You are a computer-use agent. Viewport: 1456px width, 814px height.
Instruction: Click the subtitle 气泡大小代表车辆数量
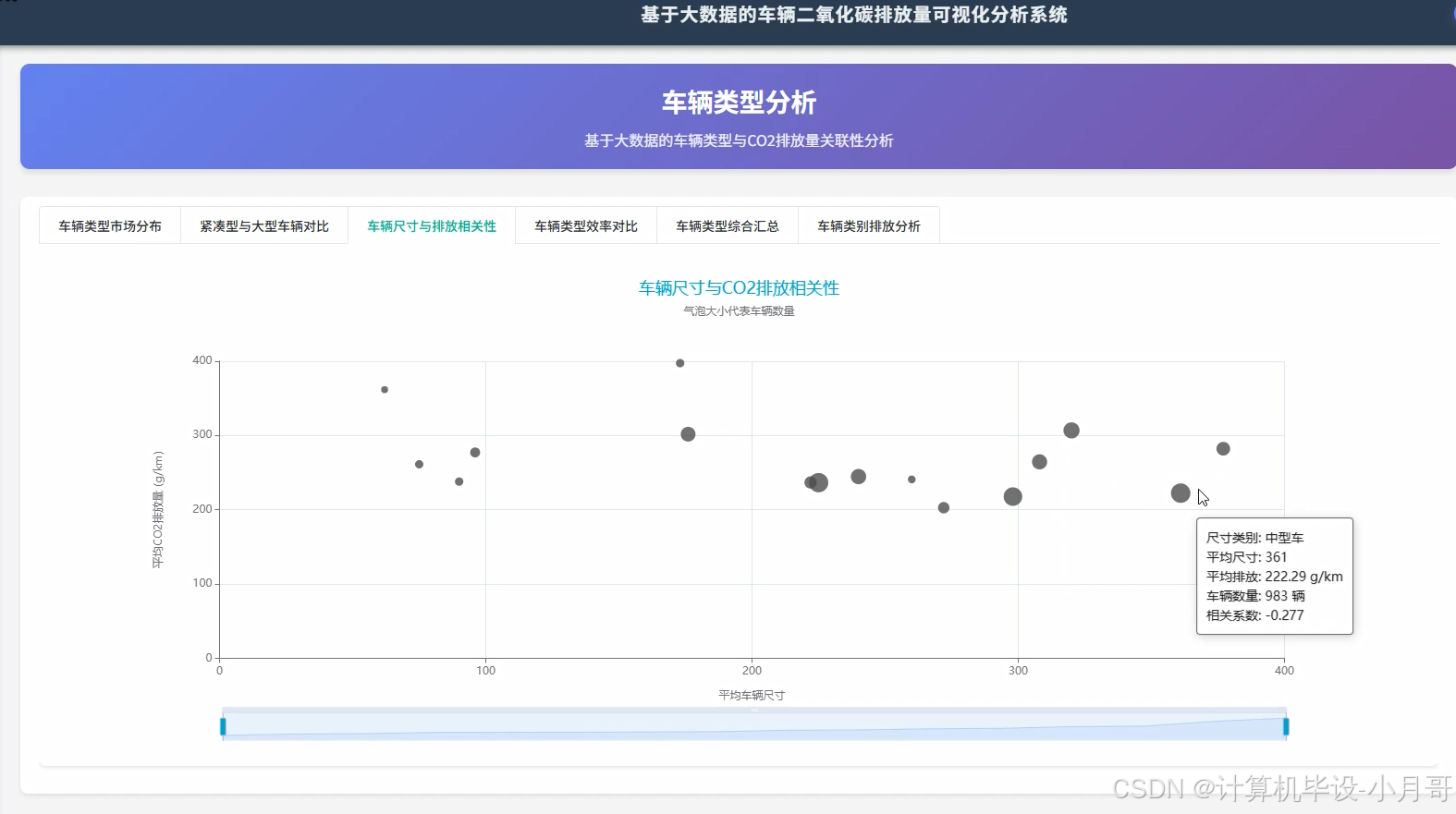739,311
